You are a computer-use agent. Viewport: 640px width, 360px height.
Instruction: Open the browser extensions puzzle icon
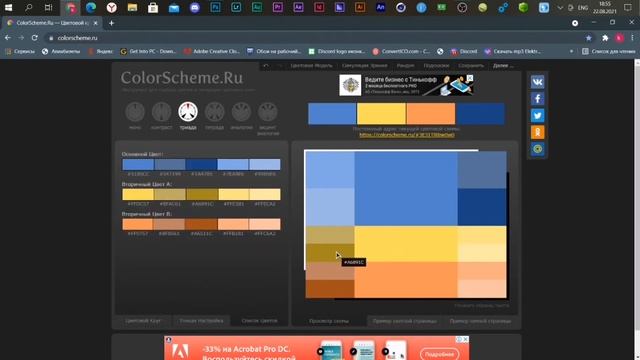coord(605,38)
